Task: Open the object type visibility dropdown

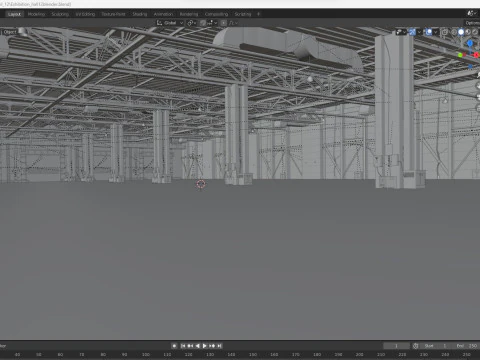Action: 401,32
